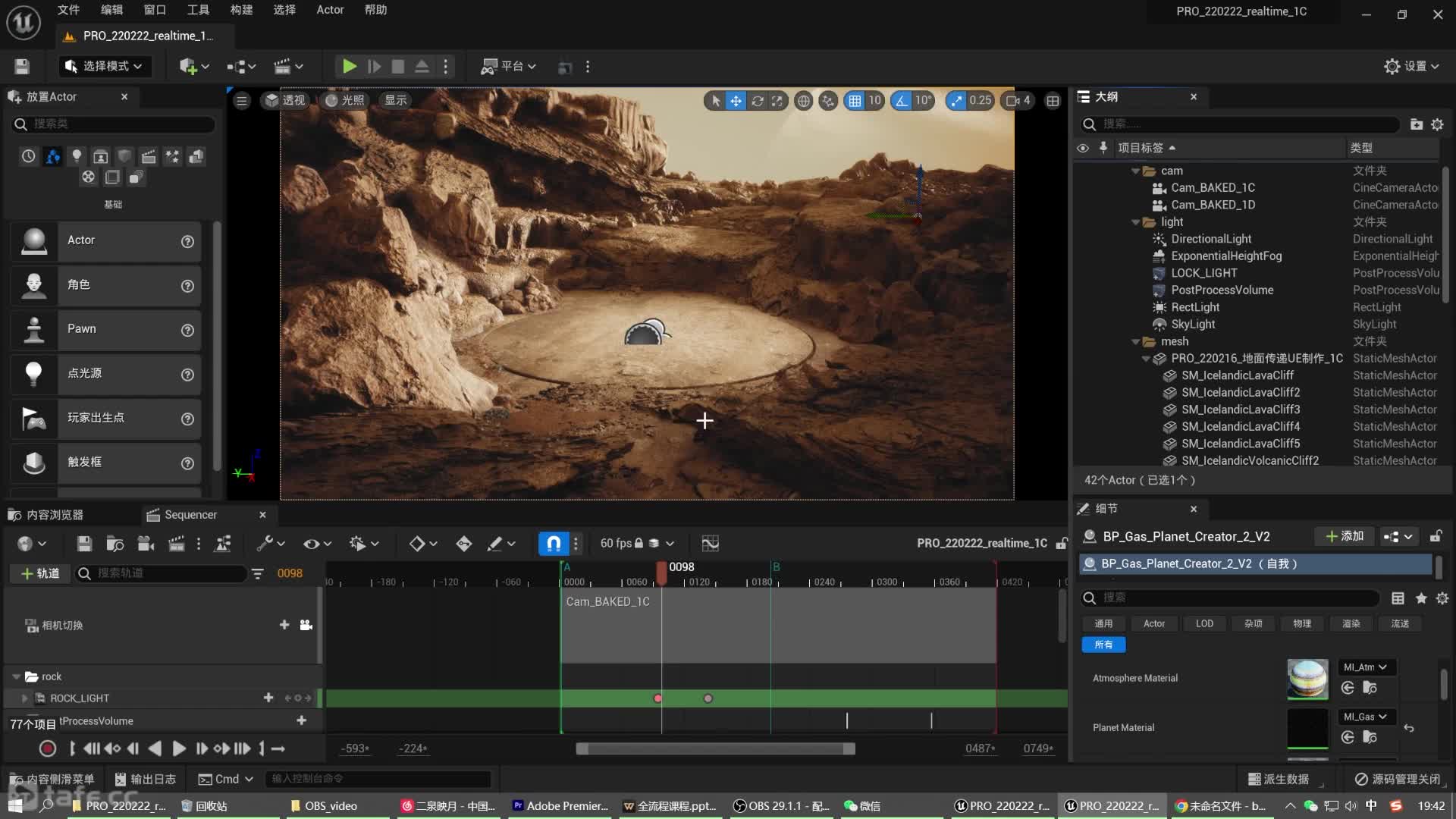Click the world coordinate system globe icon
Screen dimensions: 1456x819
[x=803, y=100]
